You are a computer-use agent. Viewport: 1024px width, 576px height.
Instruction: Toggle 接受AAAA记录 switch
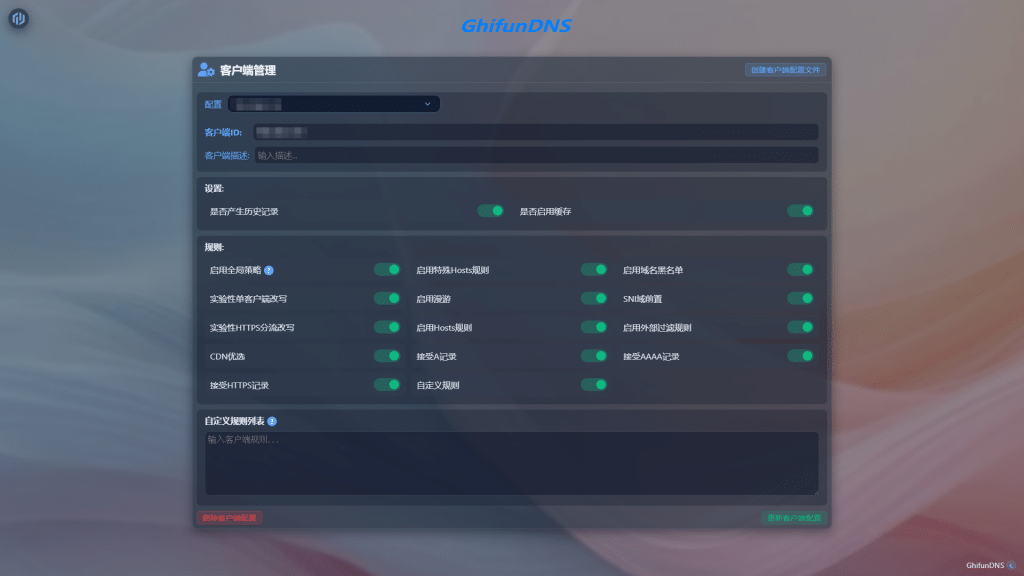[x=800, y=356]
